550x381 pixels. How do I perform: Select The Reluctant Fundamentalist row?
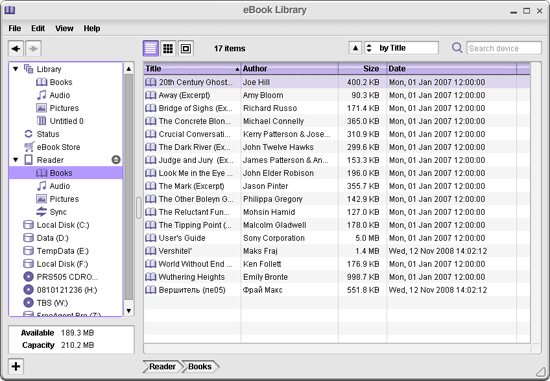337,212
